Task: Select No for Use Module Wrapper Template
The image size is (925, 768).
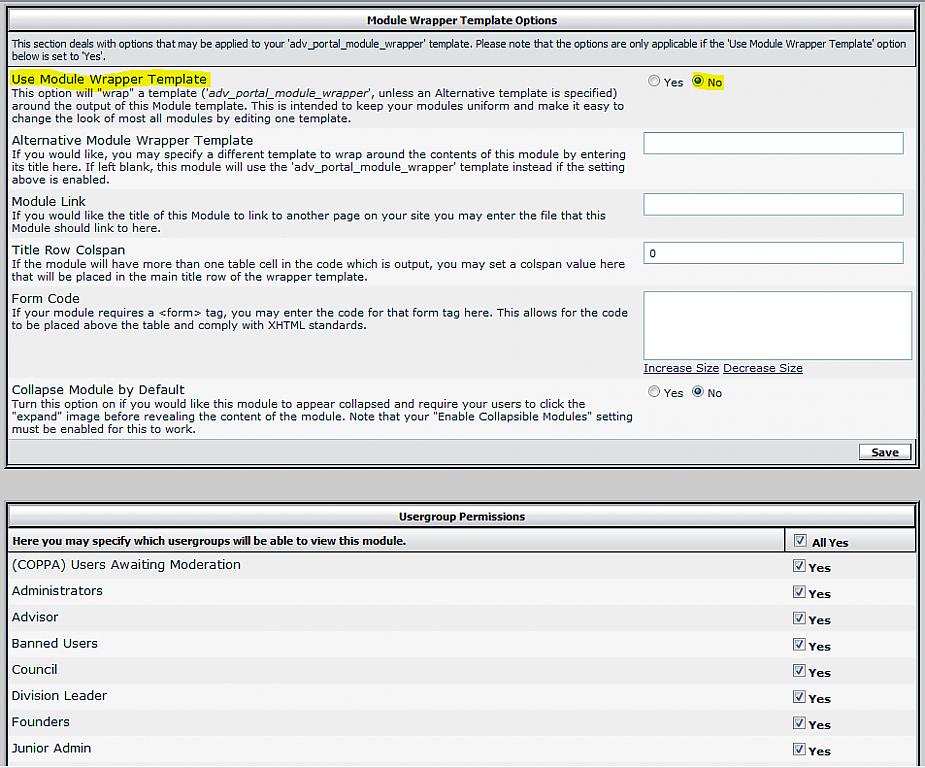Action: click(698, 82)
